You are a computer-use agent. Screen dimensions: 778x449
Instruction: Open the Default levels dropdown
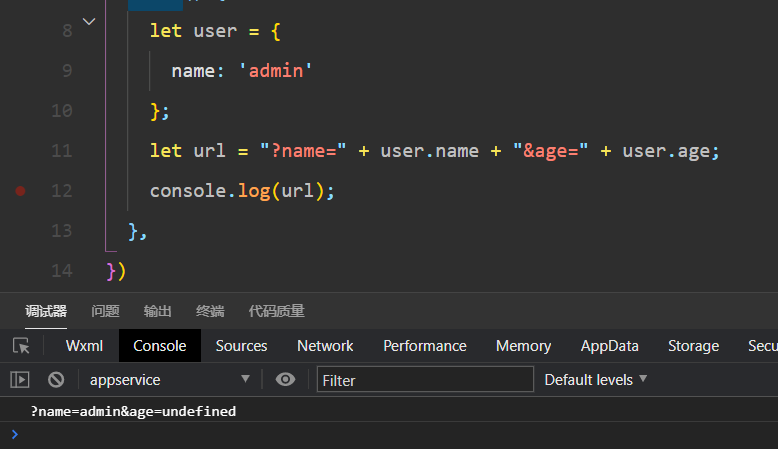point(595,380)
